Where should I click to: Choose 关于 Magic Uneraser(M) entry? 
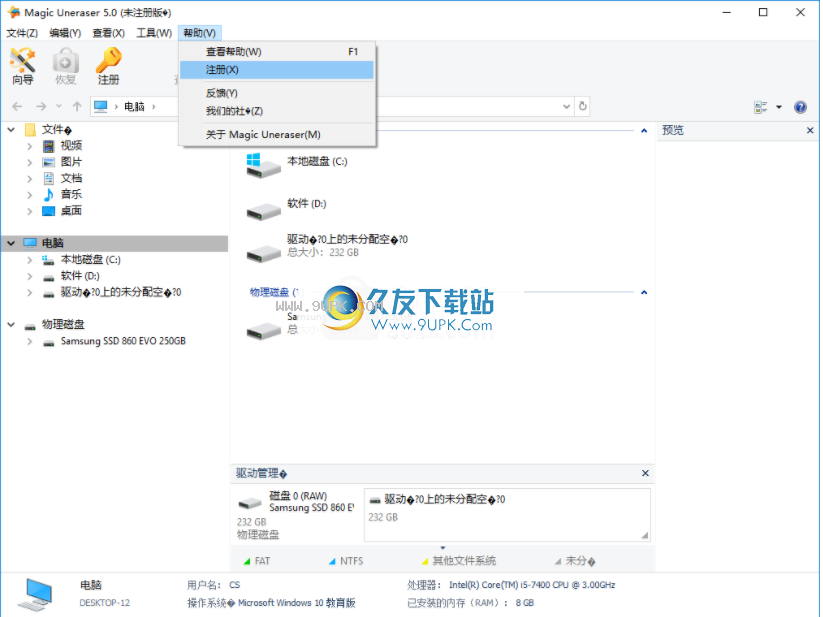[x=277, y=134]
